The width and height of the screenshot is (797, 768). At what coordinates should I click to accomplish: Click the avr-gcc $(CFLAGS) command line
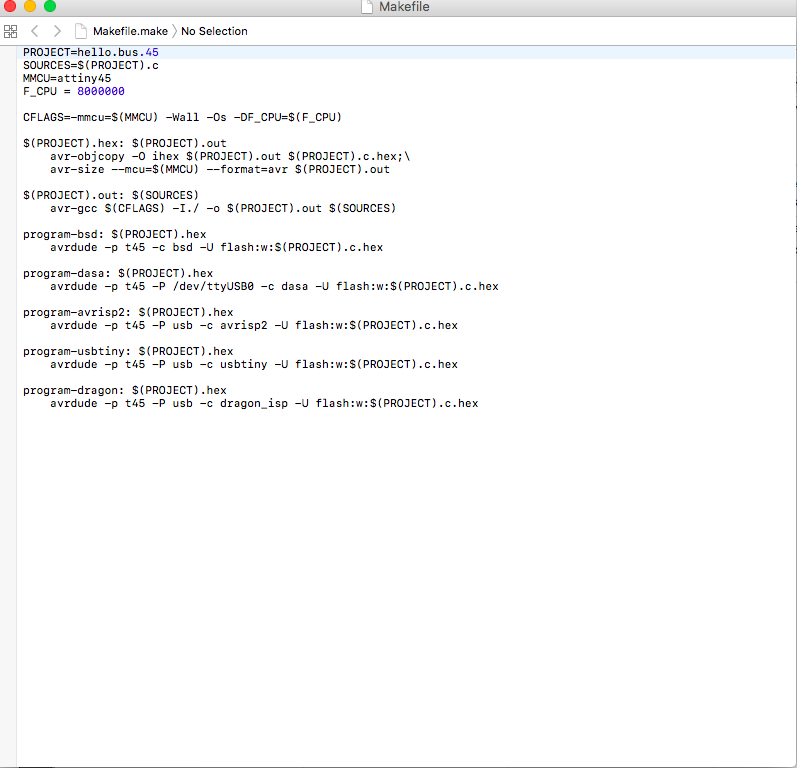click(x=223, y=208)
